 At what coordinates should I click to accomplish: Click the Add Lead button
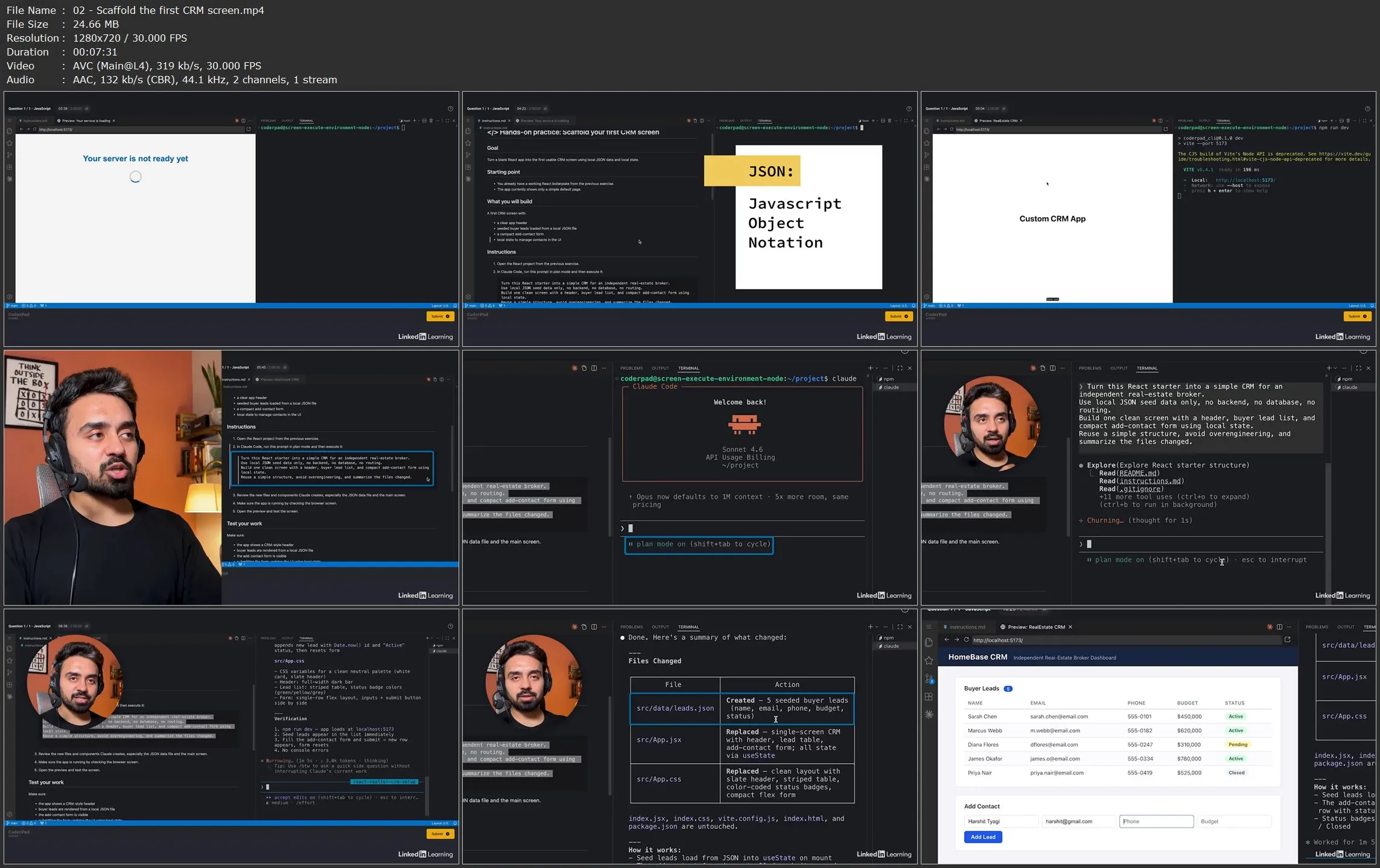click(983, 837)
